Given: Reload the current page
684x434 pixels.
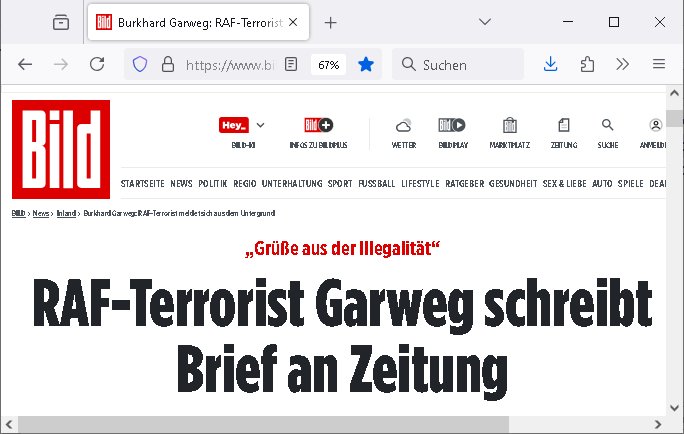Looking at the screenshot, I should pyautogui.click(x=97, y=64).
